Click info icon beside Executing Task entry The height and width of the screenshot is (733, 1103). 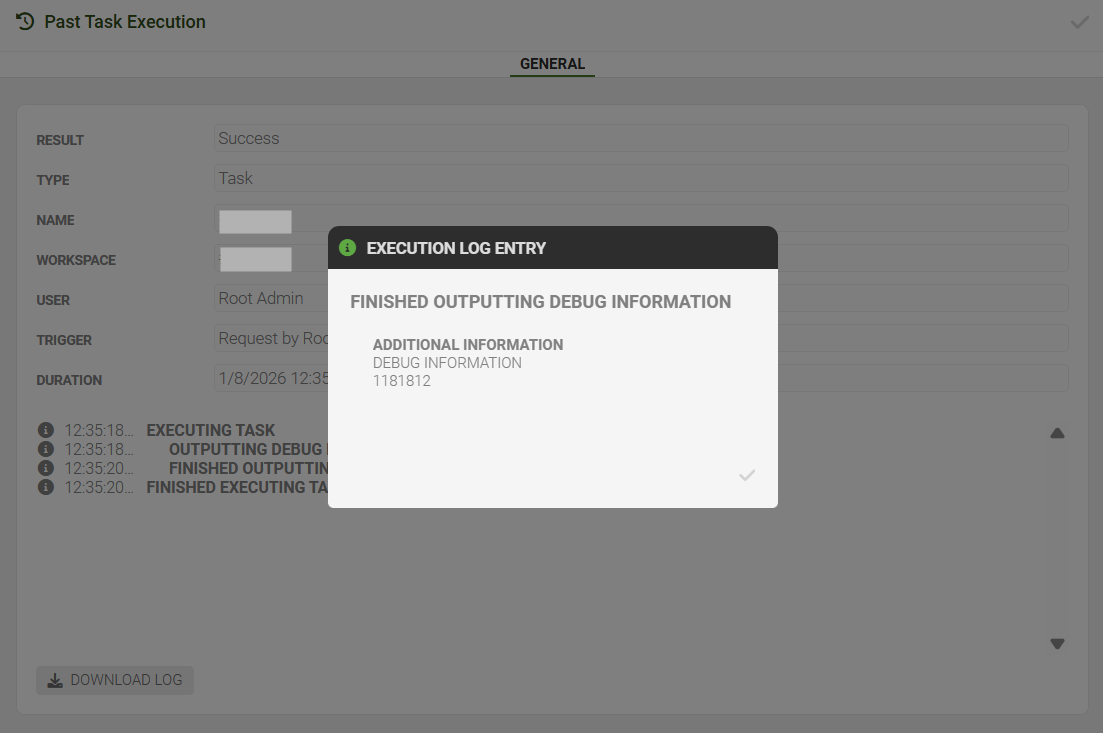[x=45, y=430]
